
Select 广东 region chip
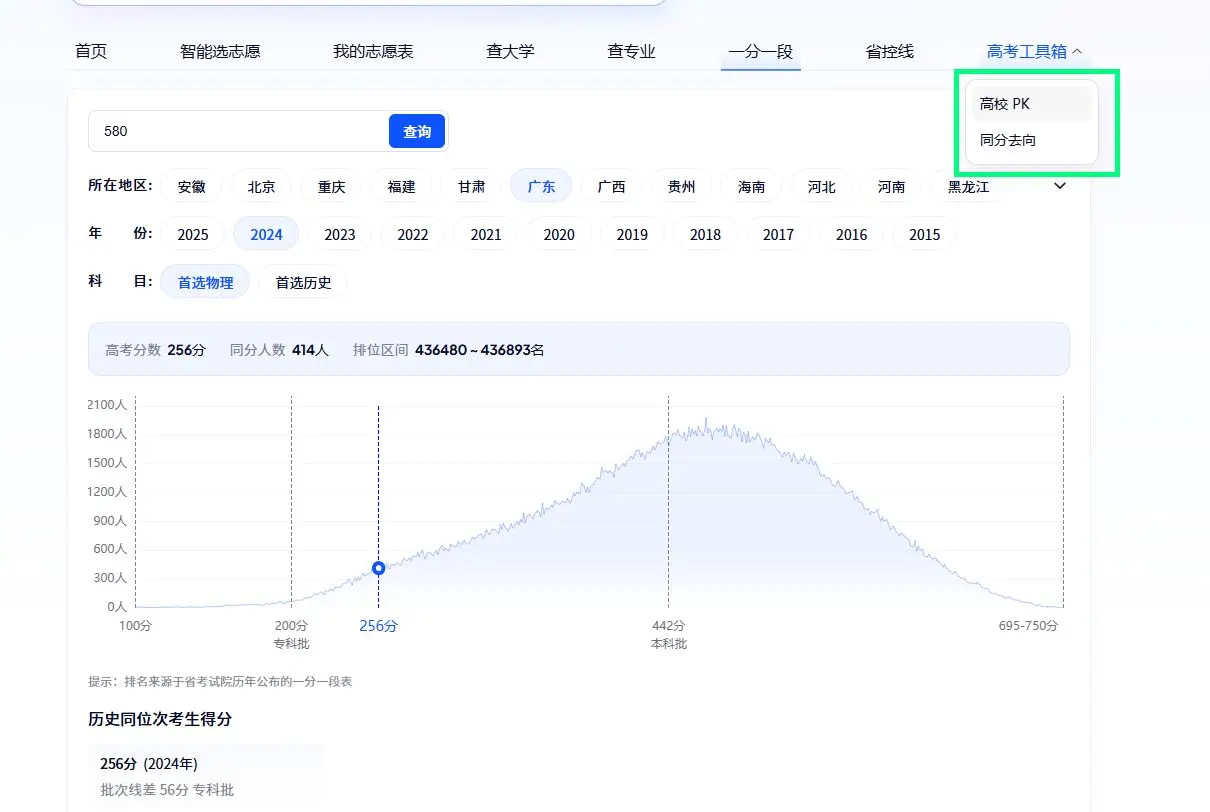coord(541,187)
